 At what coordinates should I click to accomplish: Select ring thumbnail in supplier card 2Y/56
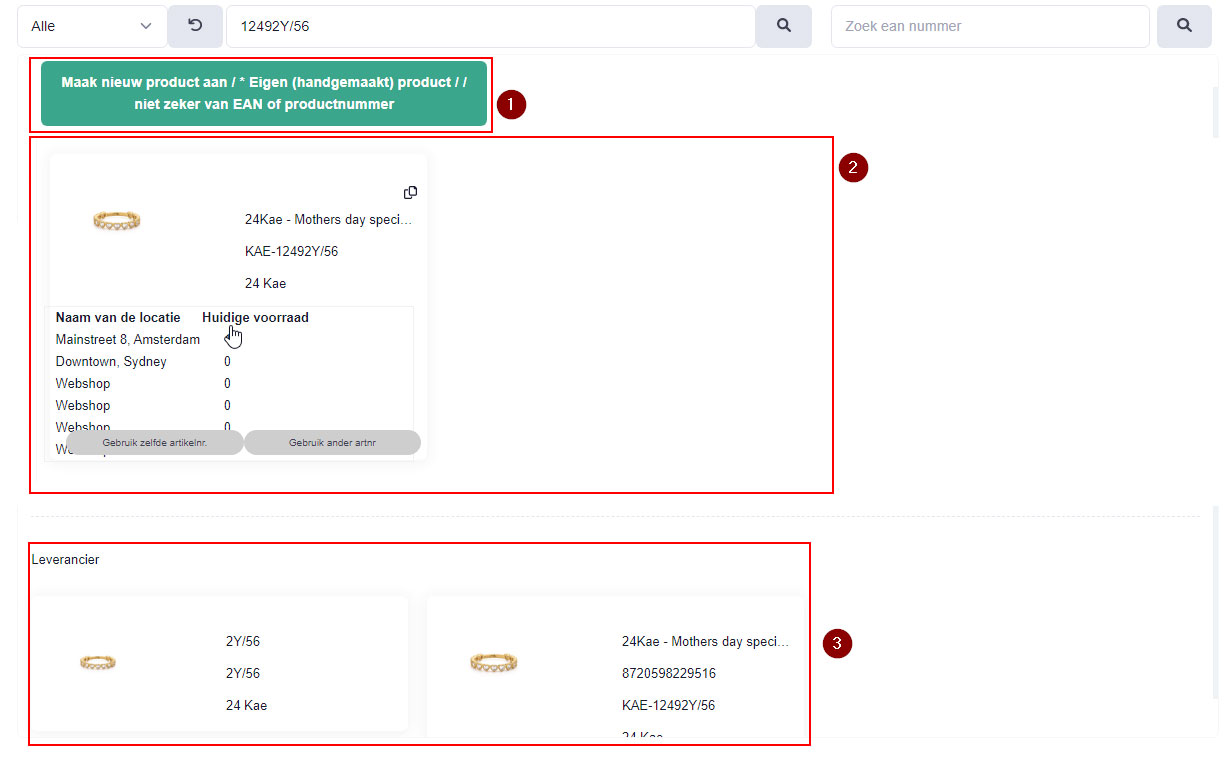coord(97,662)
